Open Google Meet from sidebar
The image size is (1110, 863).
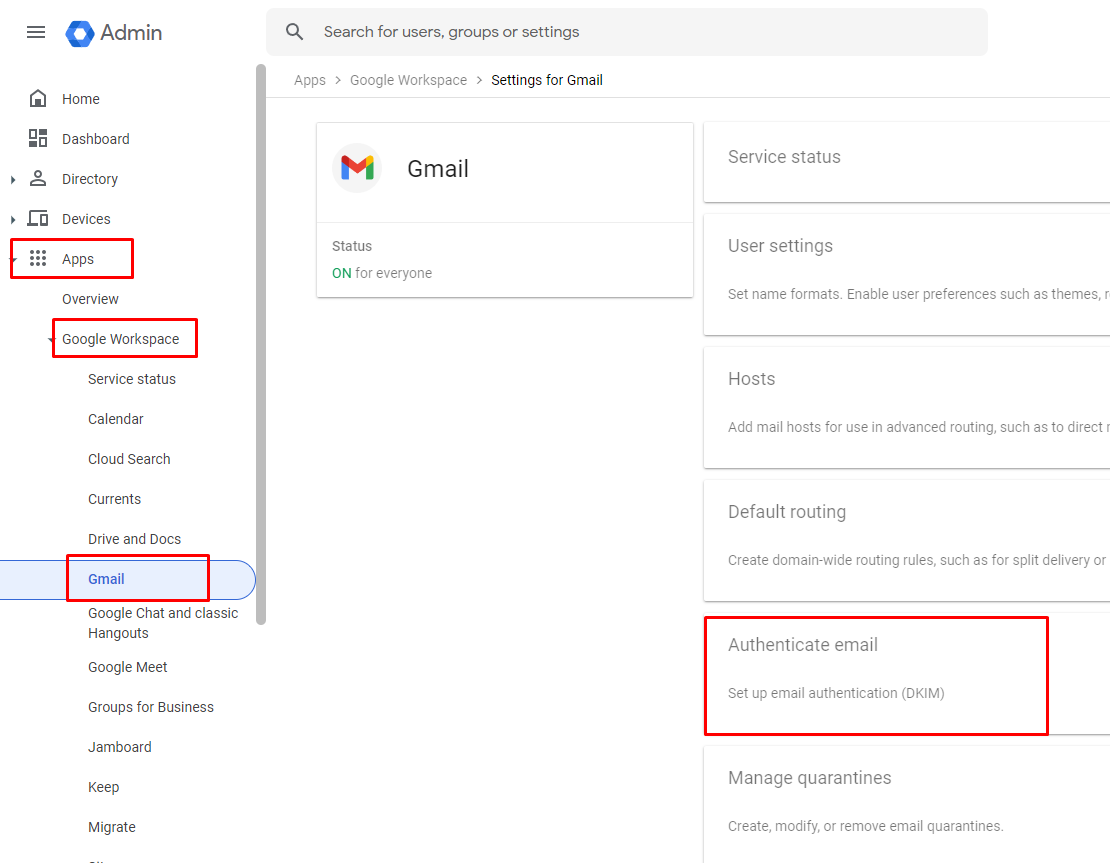127,667
